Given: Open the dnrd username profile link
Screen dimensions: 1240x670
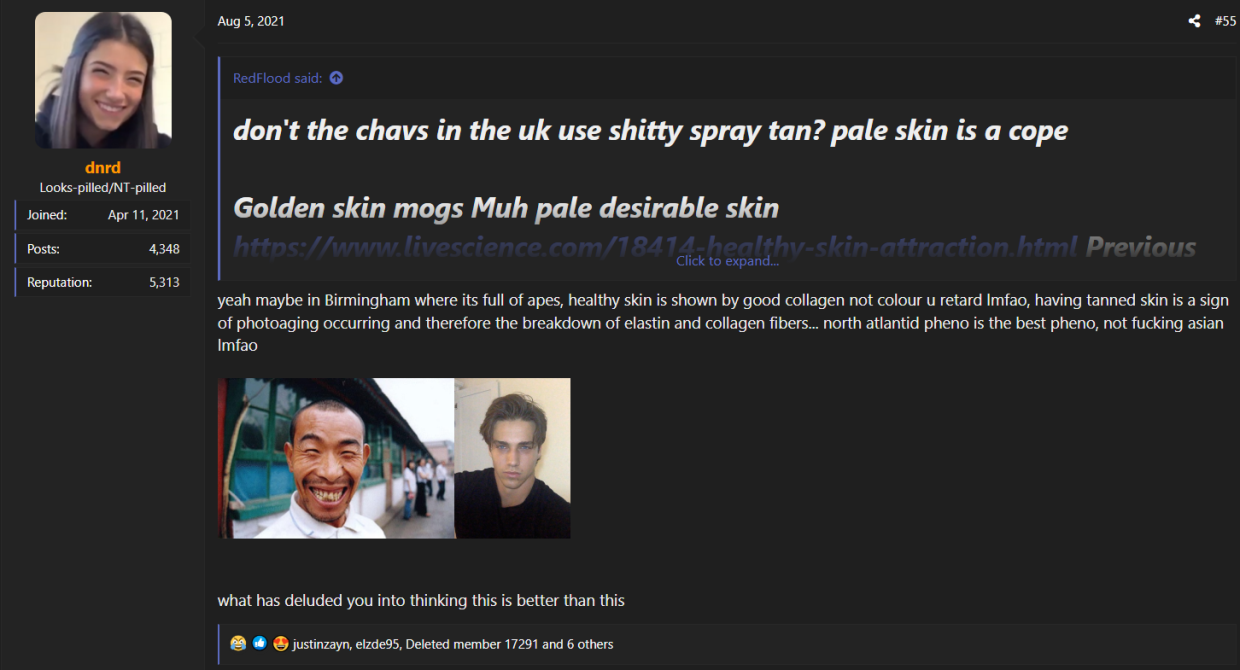Looking at the screenshot, I should 103,167.
